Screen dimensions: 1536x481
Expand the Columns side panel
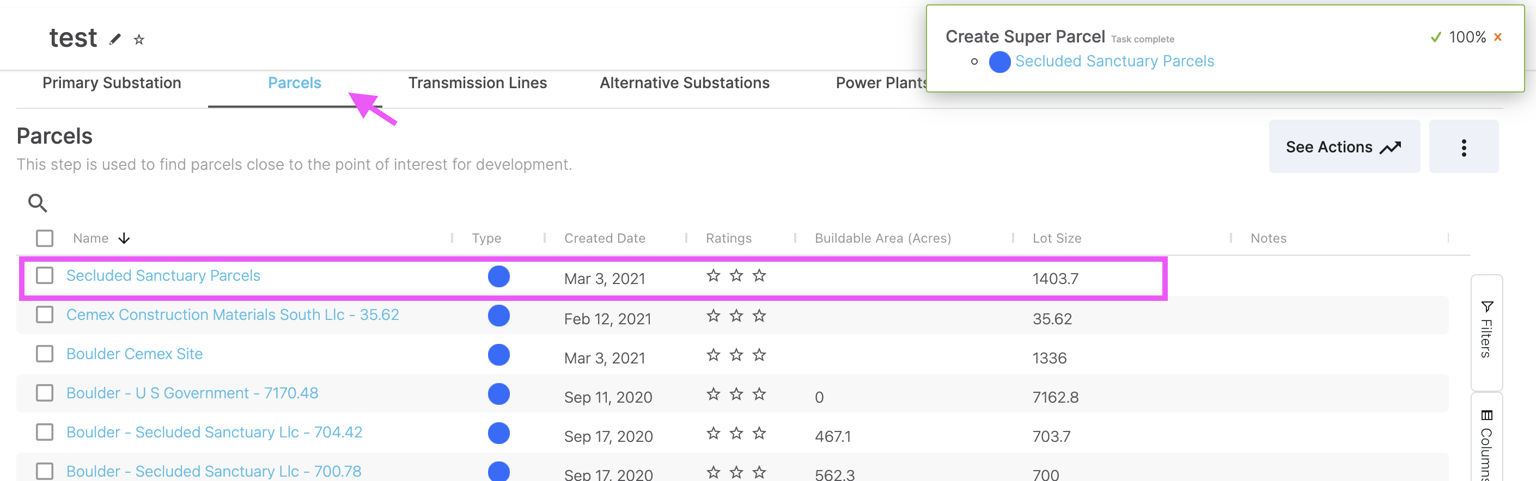[x=1486, y=440]
